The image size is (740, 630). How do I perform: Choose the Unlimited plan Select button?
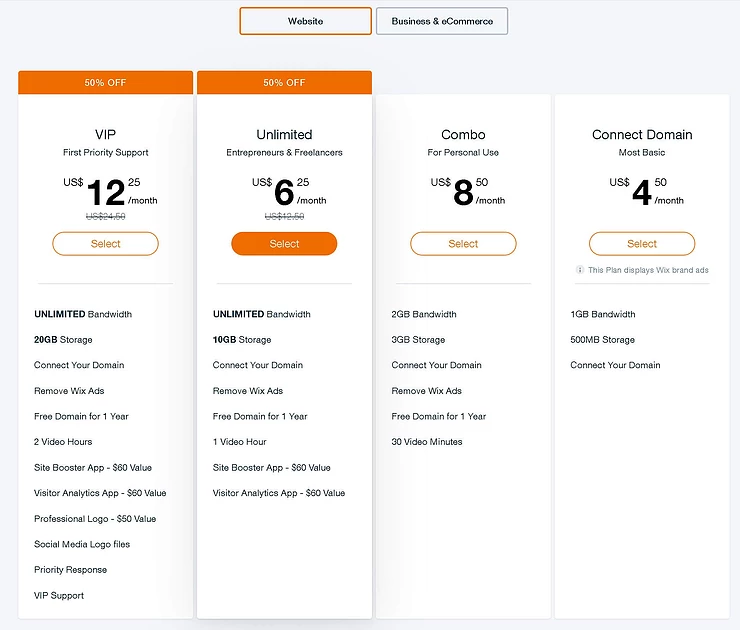pyautogui.click(x=284, y=244)
